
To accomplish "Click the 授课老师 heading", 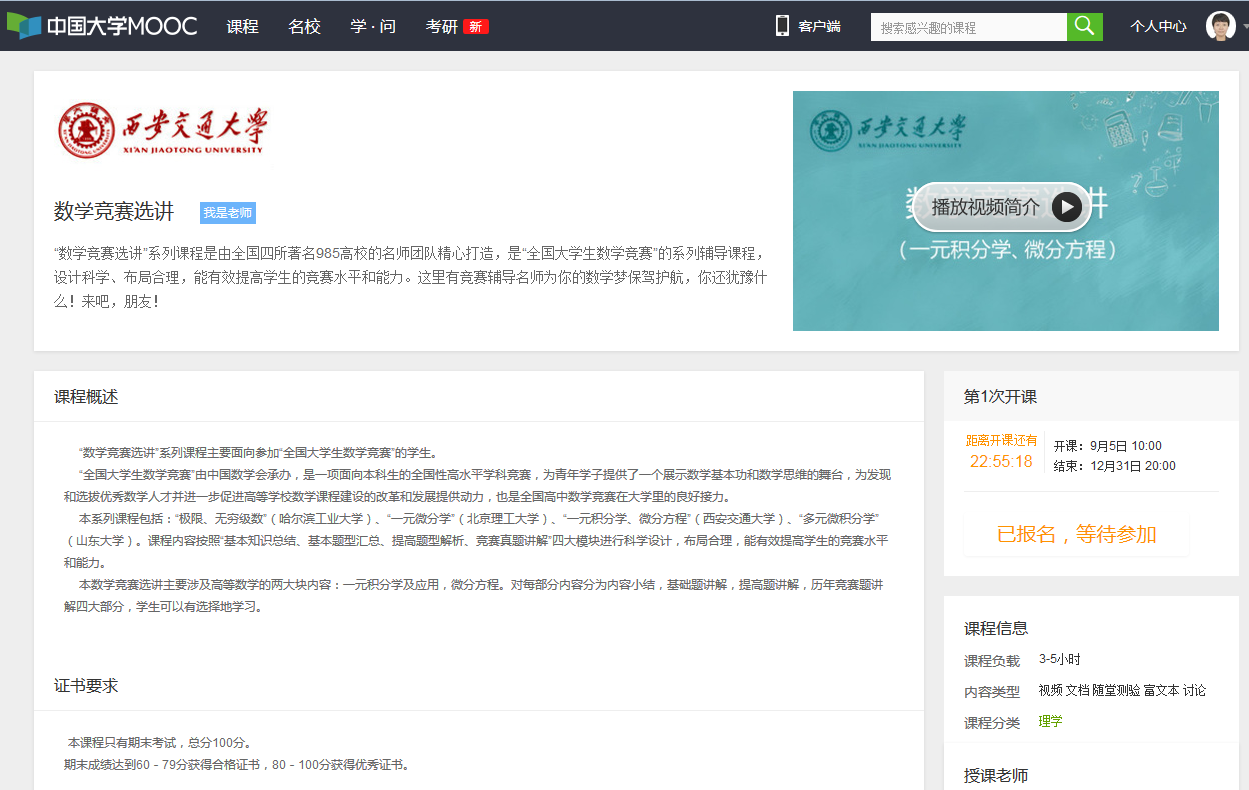I will tap(996, 776).
